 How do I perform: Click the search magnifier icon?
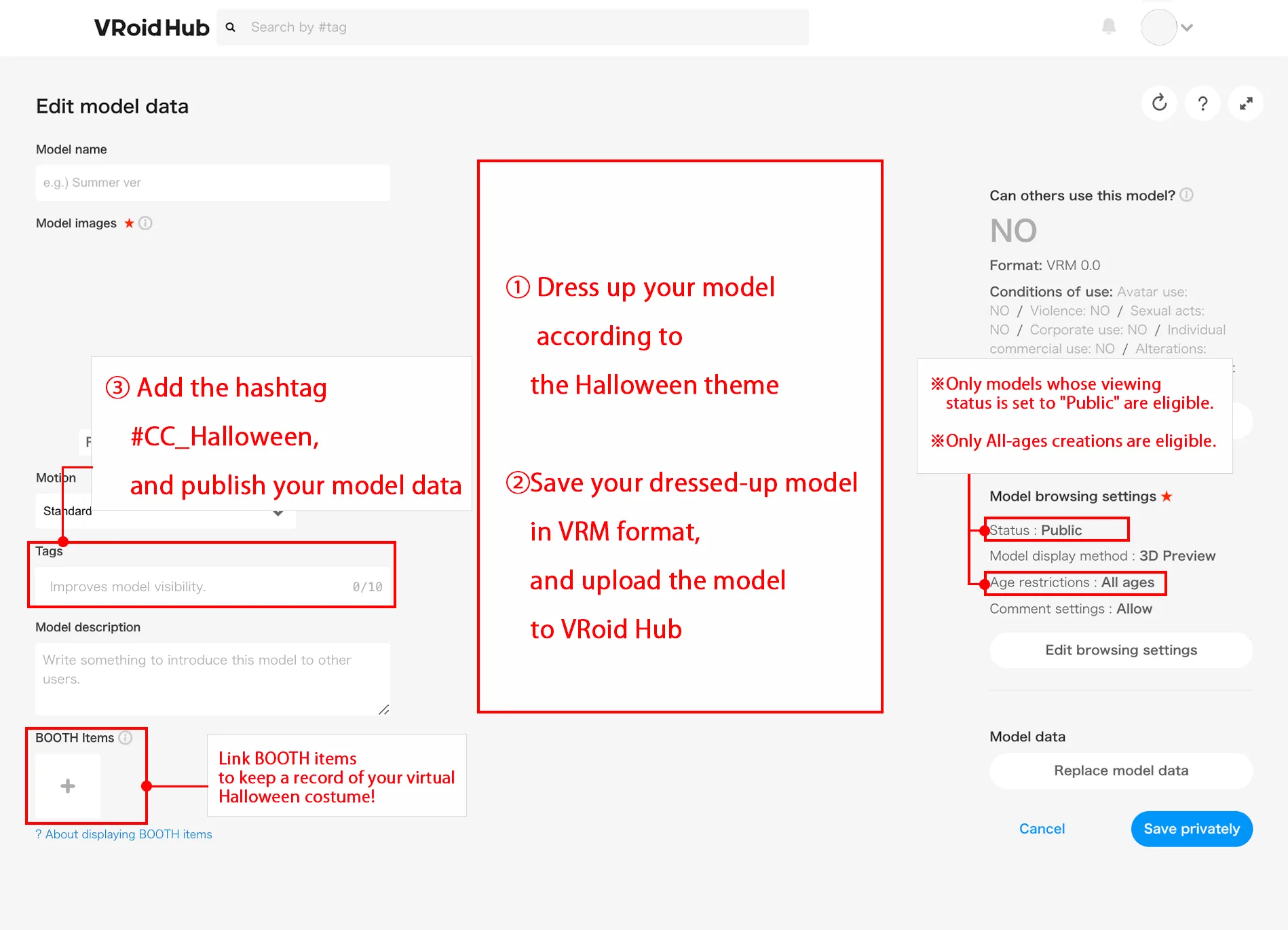(x=231, y=27)
